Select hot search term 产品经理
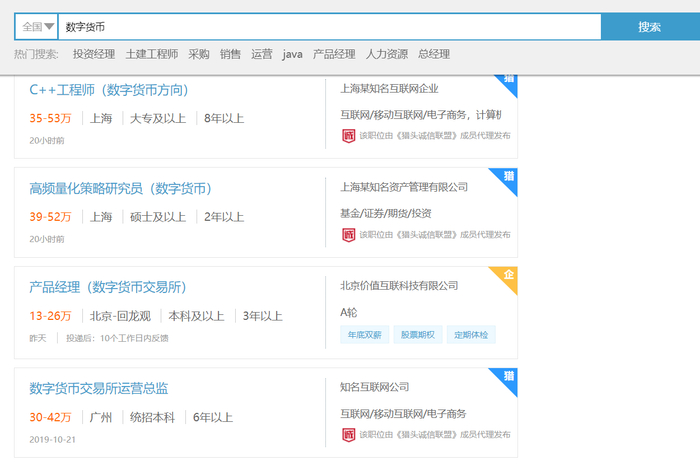This screenshot has width=700, height=464. (334, 54)
